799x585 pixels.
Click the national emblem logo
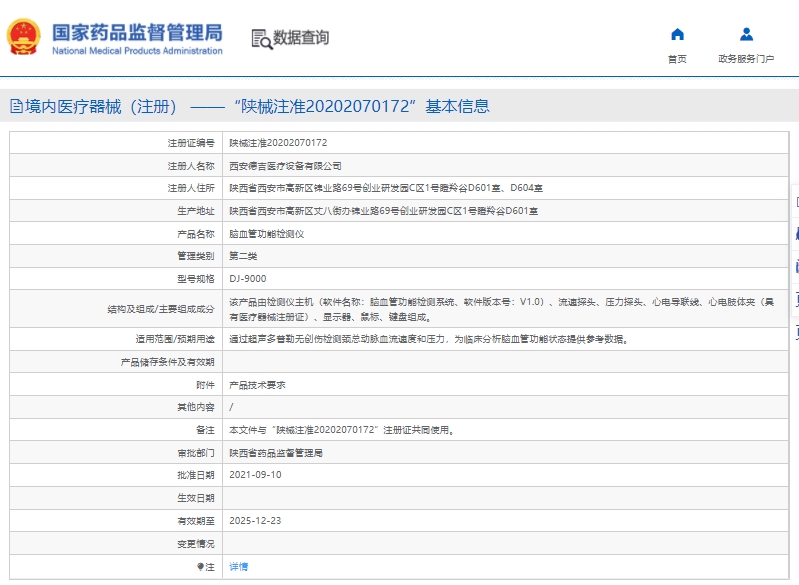point(24,37)
